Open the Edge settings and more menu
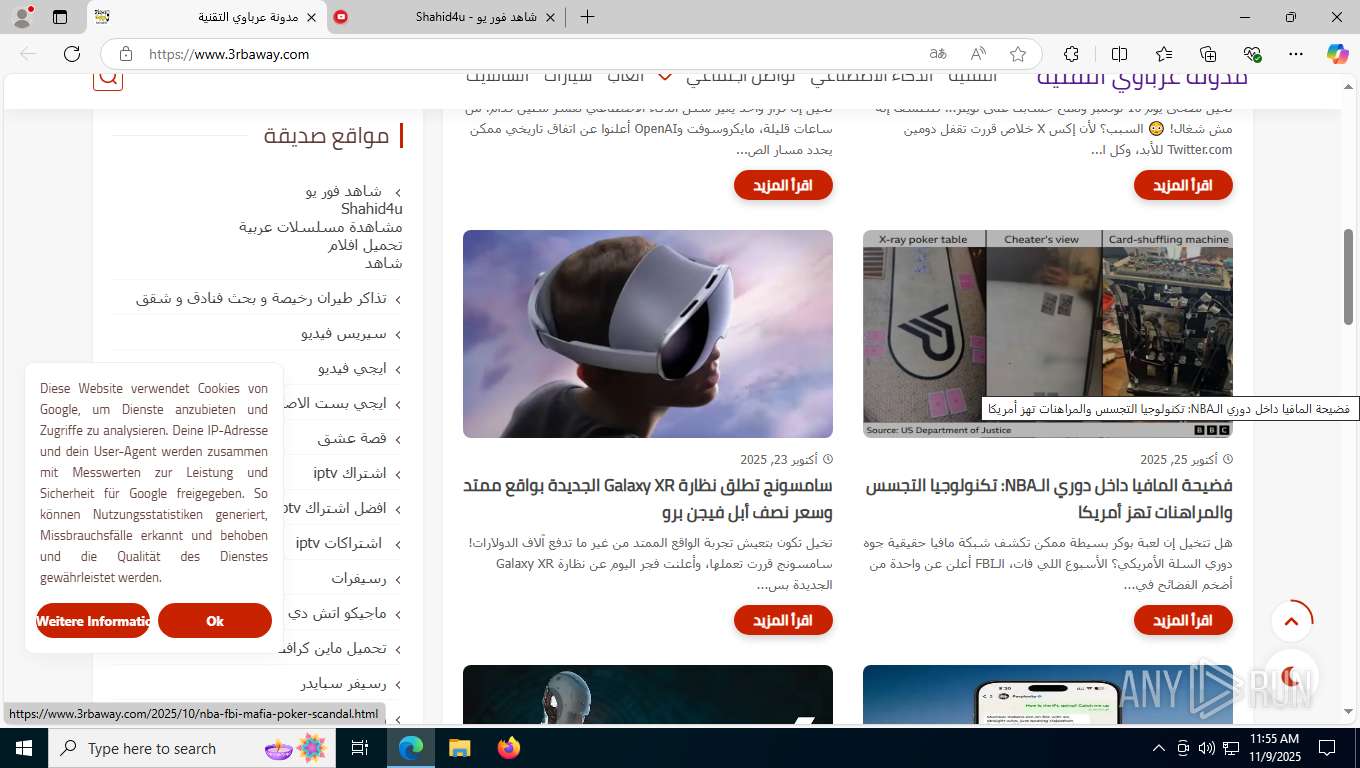The width and height of the screenshot is (1360, 768). pos(1296,54)
